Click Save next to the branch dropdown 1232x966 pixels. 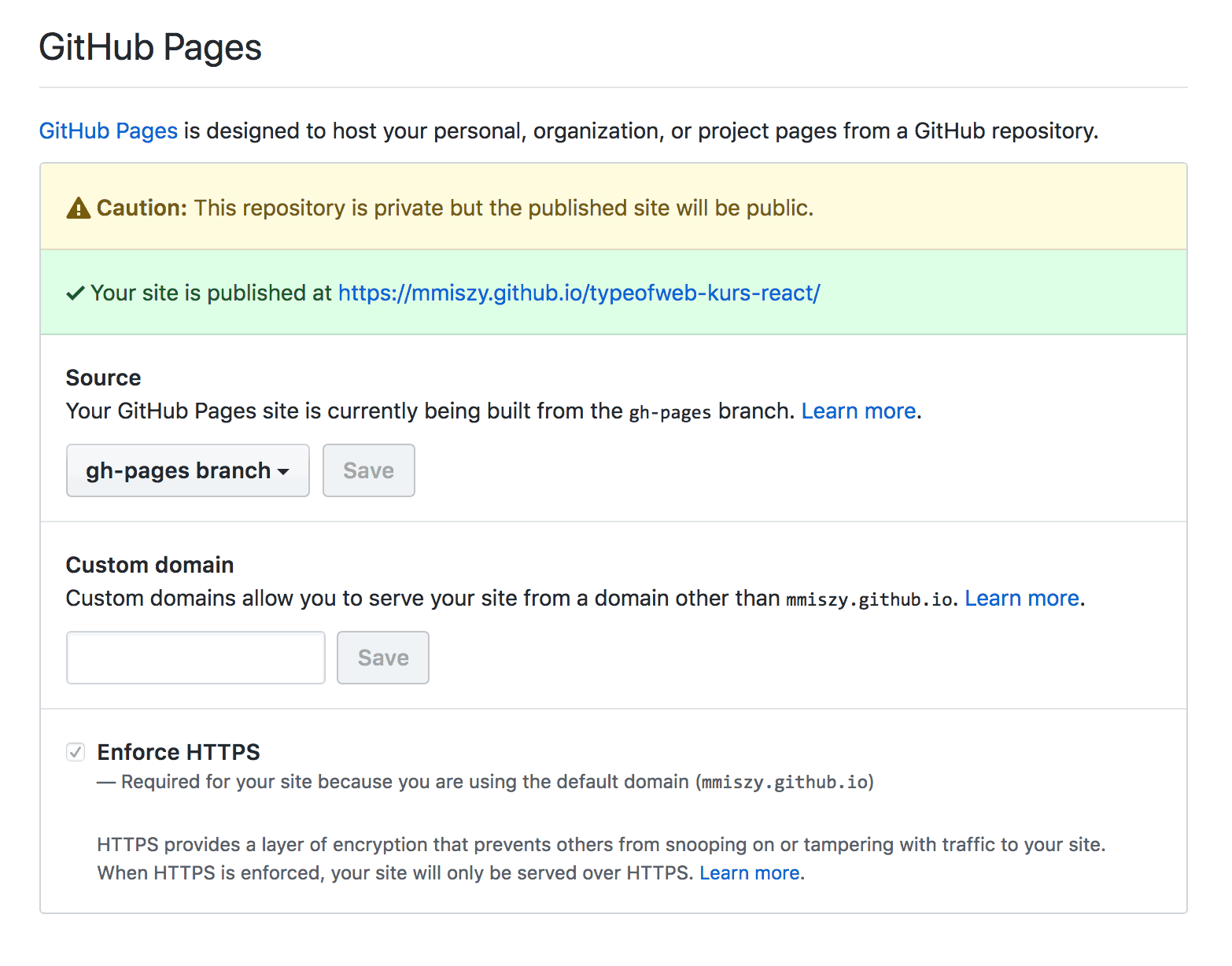368,470
